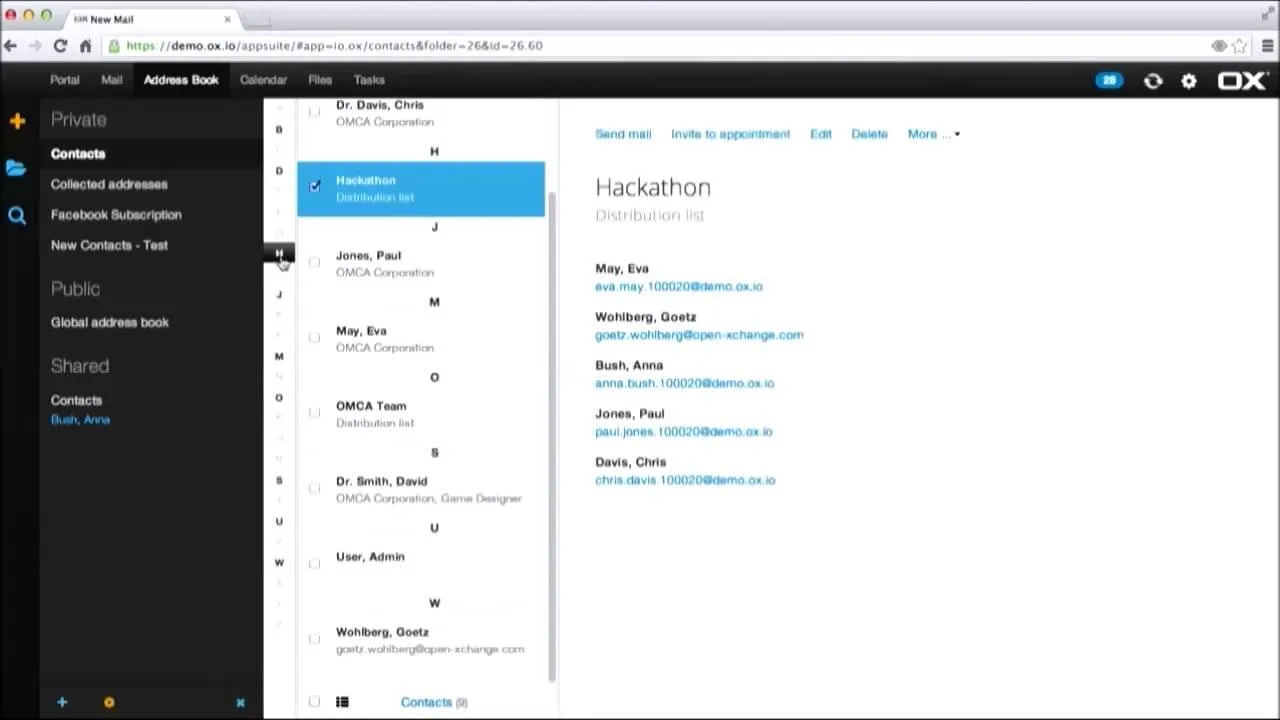Switch to the Tasks tab
Viewport: 1280px width, 720px height.
369,80
